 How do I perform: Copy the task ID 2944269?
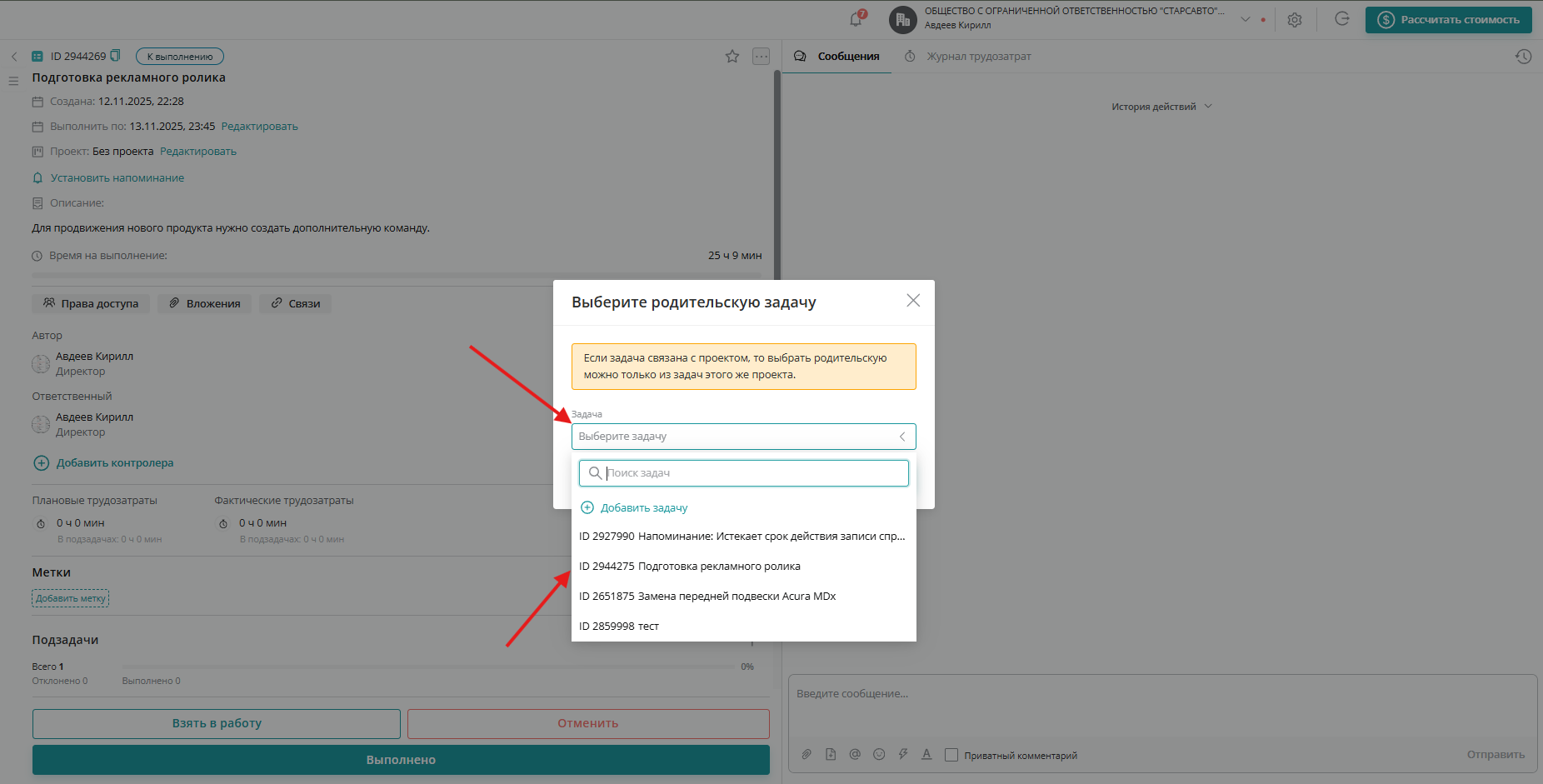pyautogui.click(x=116, y=56)
